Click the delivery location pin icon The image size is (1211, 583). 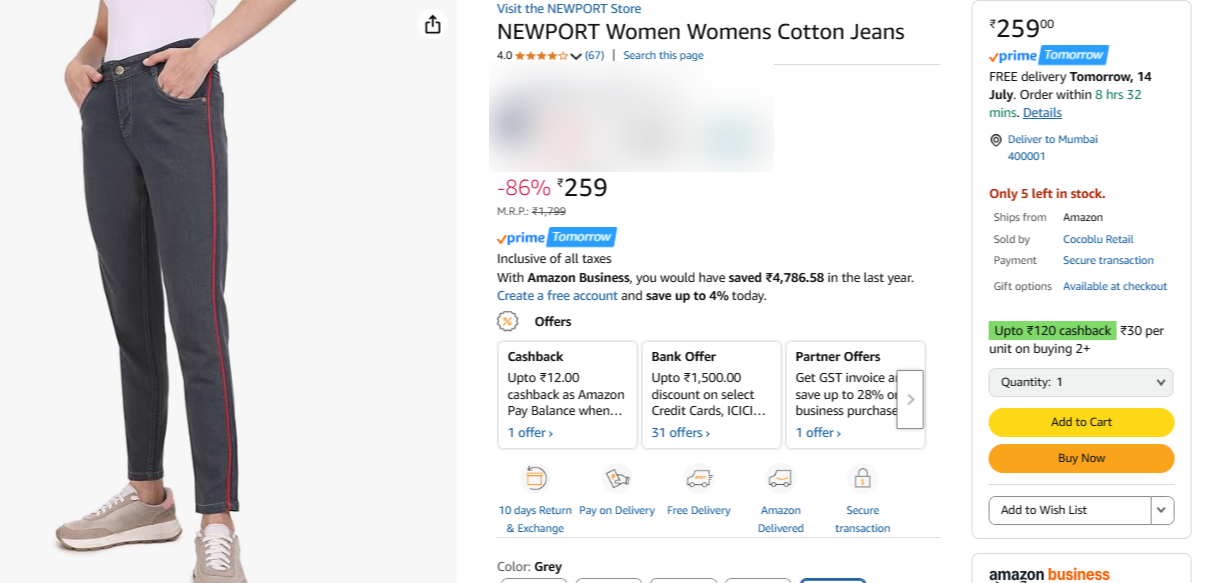996,140
